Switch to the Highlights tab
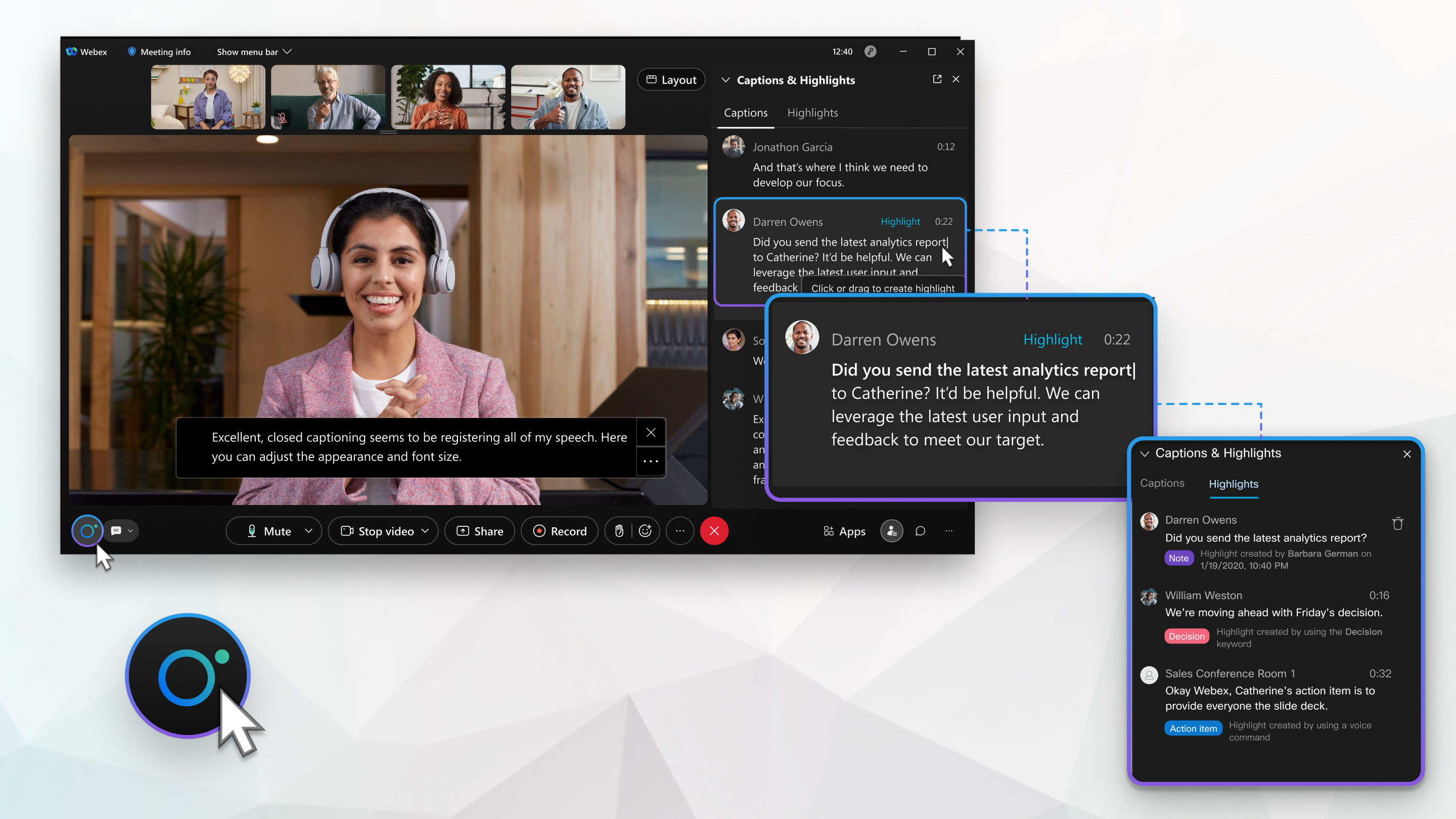 (x=812, y=112)
